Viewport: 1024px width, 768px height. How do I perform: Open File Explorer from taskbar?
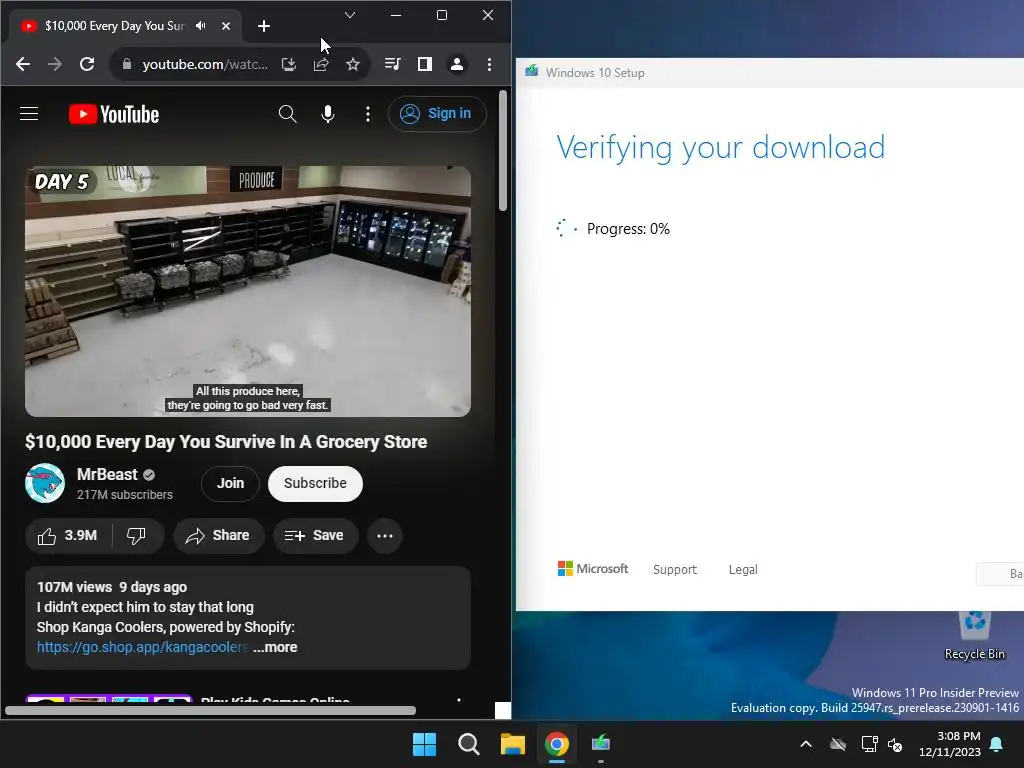pyautogui.click(x=513, y=744)
